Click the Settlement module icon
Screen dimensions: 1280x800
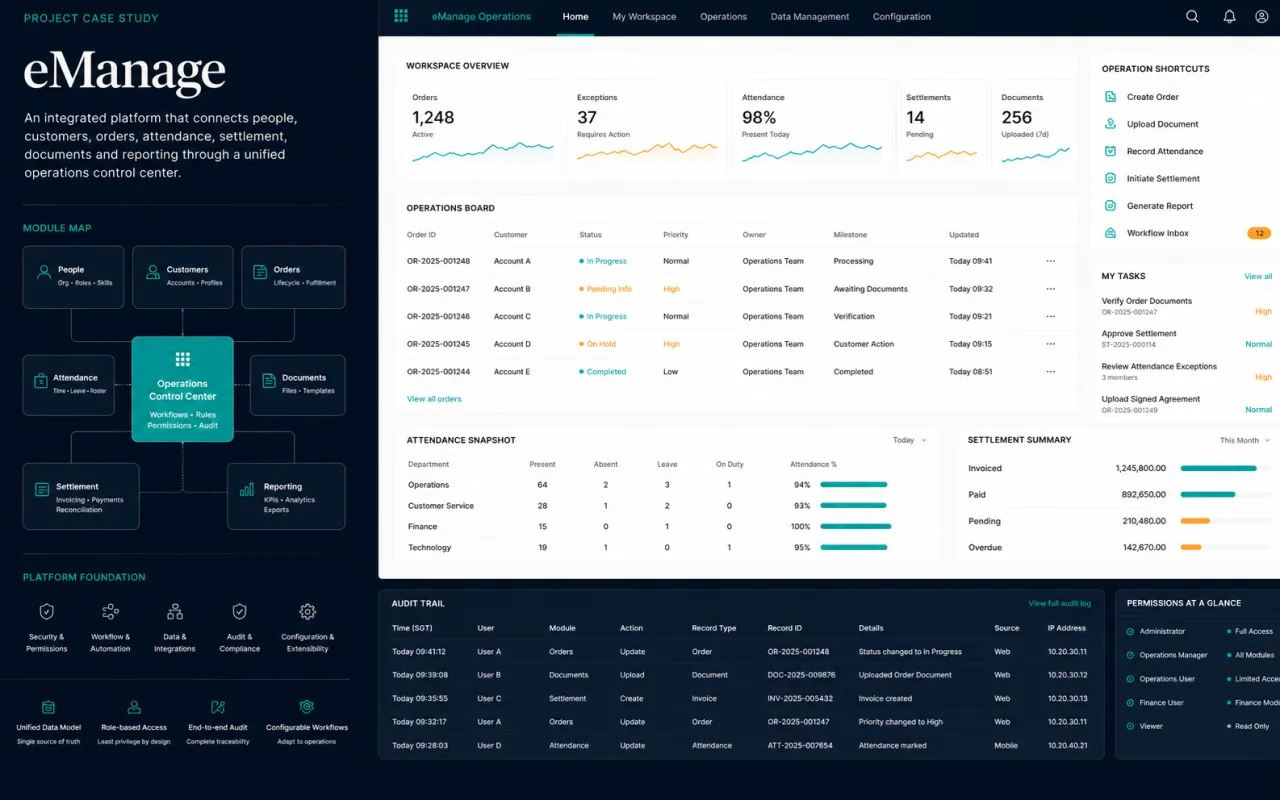42,490
